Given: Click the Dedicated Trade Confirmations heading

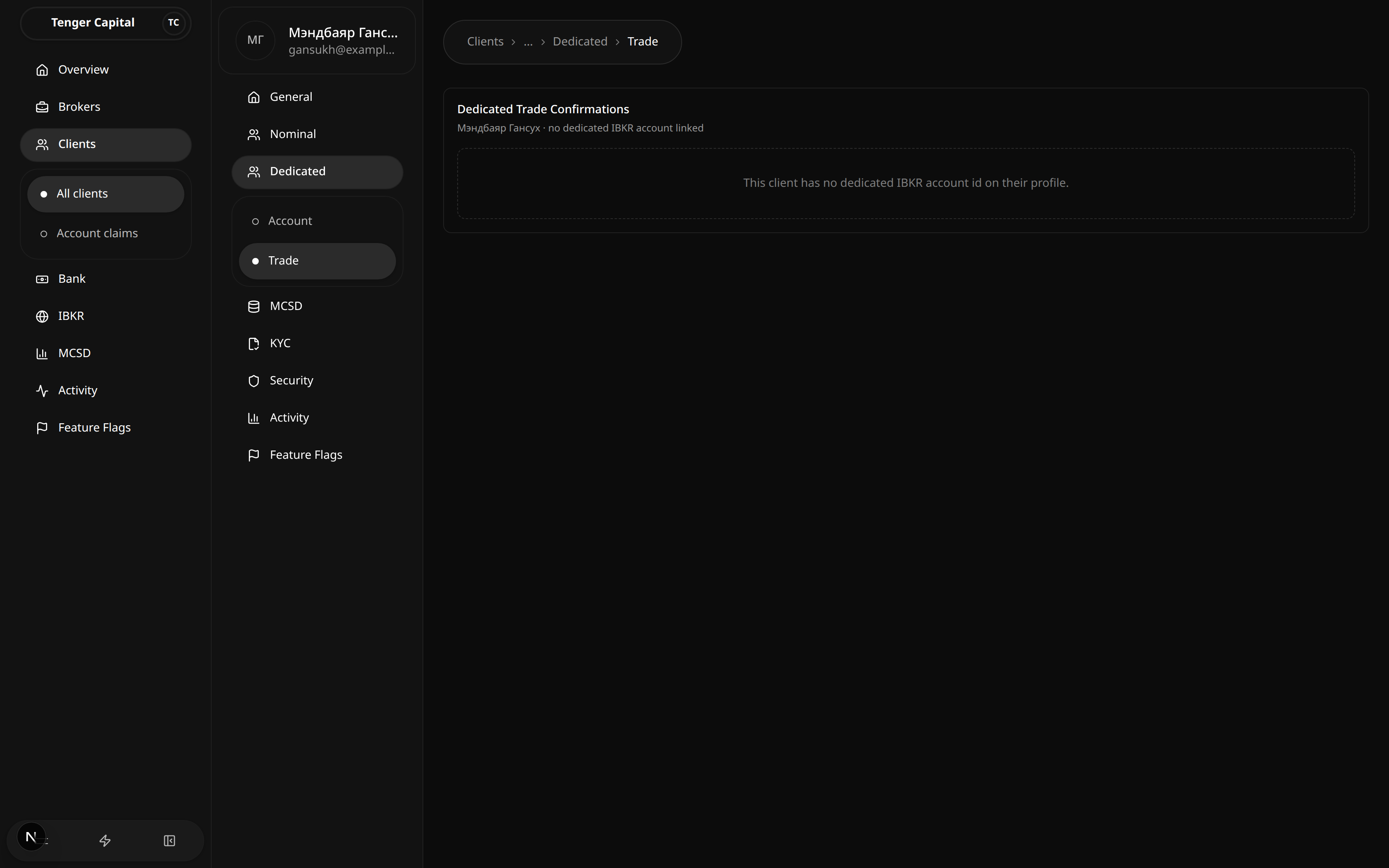Looking at the screenshot, I should point(543,109).
